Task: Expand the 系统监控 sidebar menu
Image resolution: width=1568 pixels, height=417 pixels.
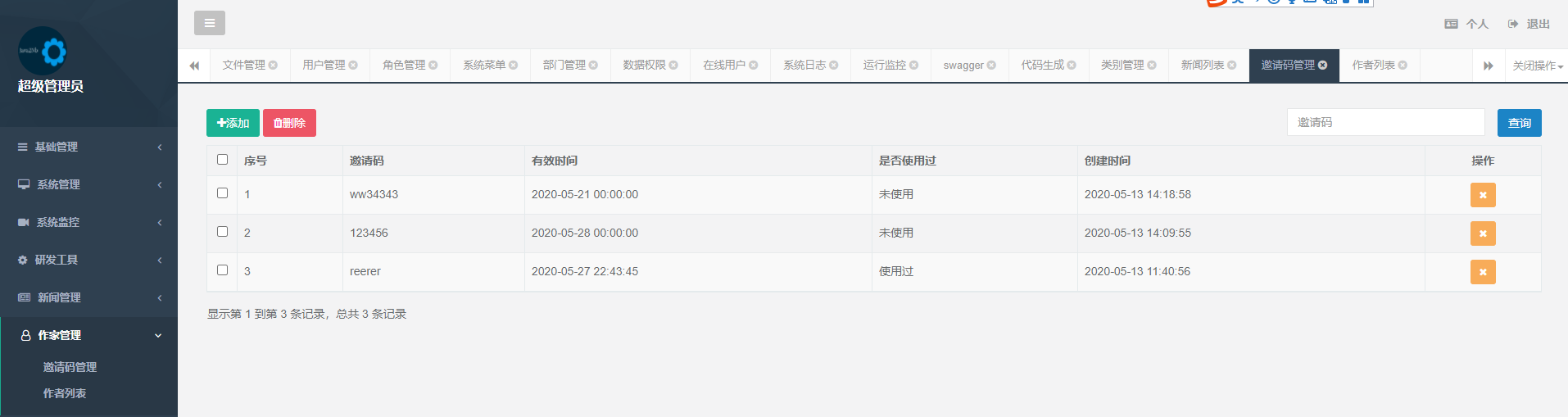Action: pos(88,222)
